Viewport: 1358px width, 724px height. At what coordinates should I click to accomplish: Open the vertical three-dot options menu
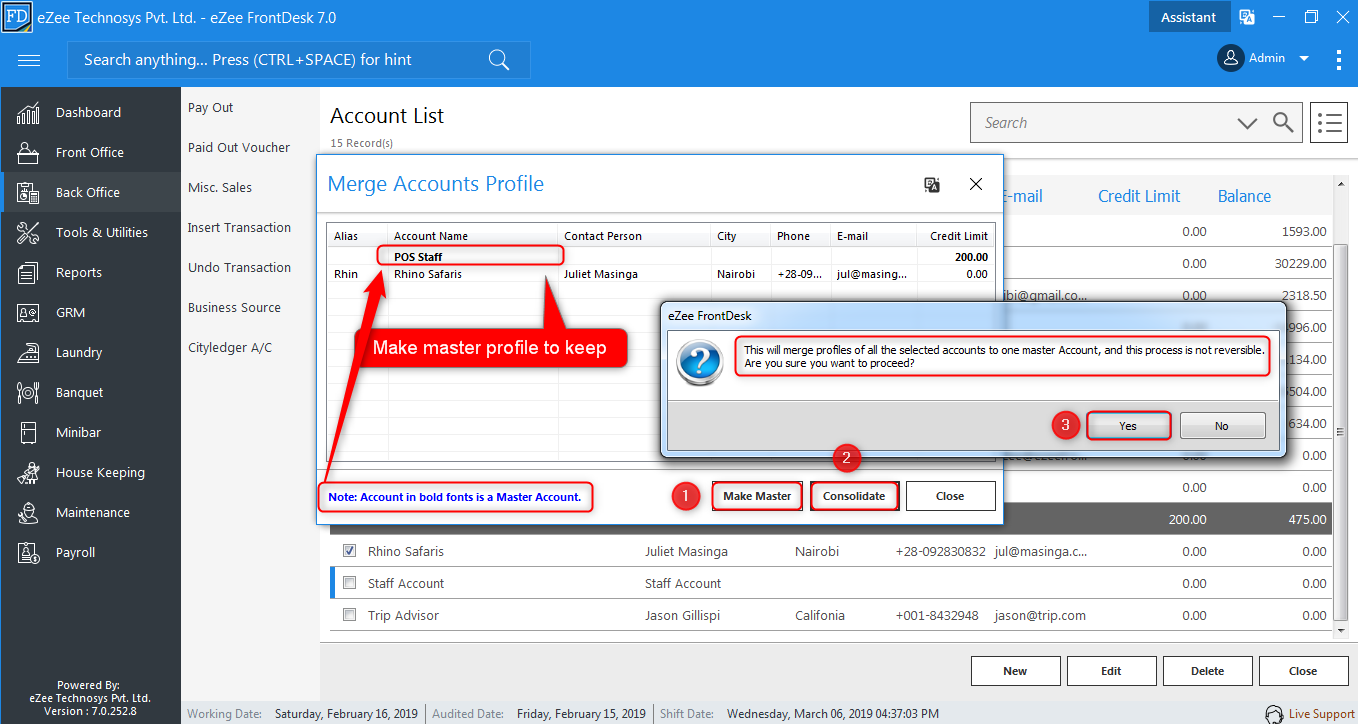coord(1338,59)
